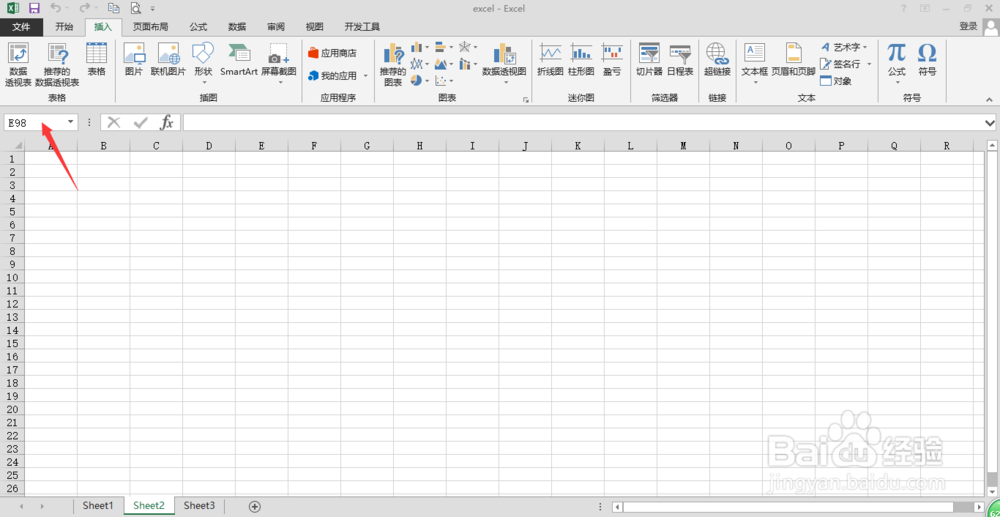Insert a Picture (图片) from file
Image resolution: width=1000 pixels, height=517 pixels.
(x=134, y=59)
